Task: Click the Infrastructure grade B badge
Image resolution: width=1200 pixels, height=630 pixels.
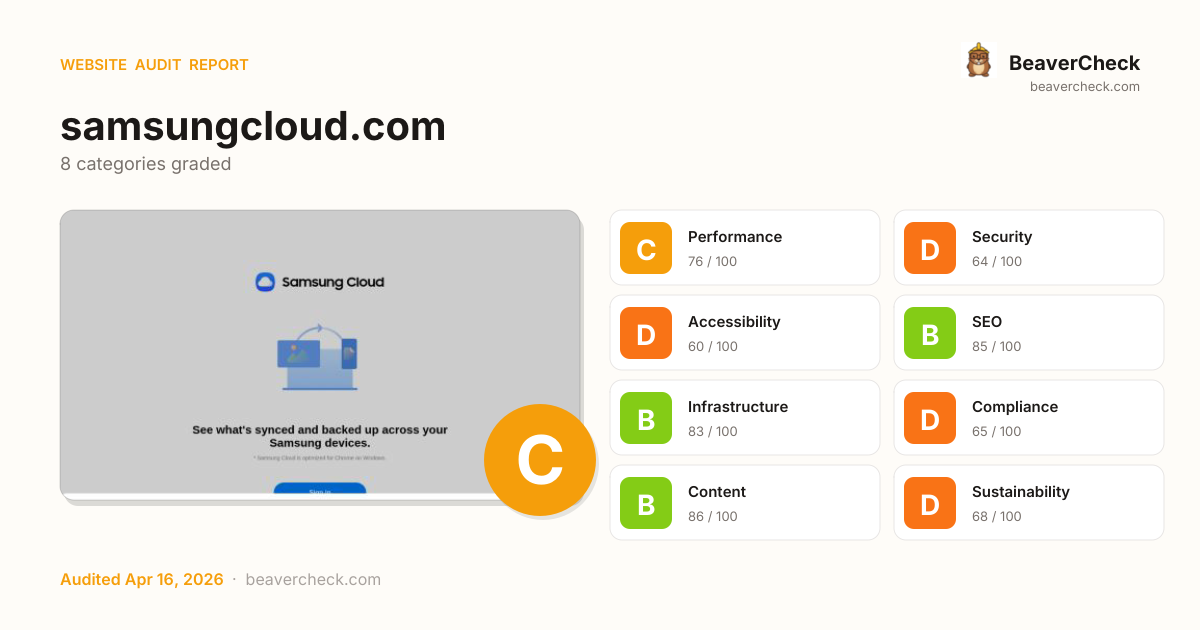Action: pyautogui.click(x=646, y=418)
